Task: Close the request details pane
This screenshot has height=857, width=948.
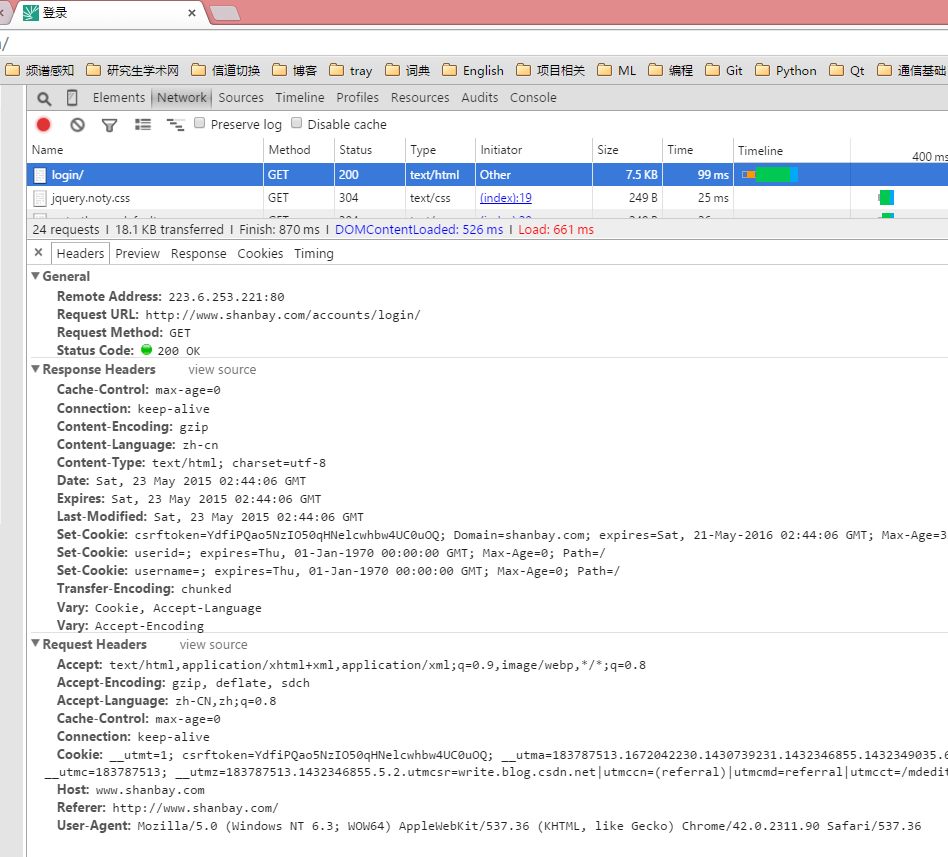Action: point(38,253)
